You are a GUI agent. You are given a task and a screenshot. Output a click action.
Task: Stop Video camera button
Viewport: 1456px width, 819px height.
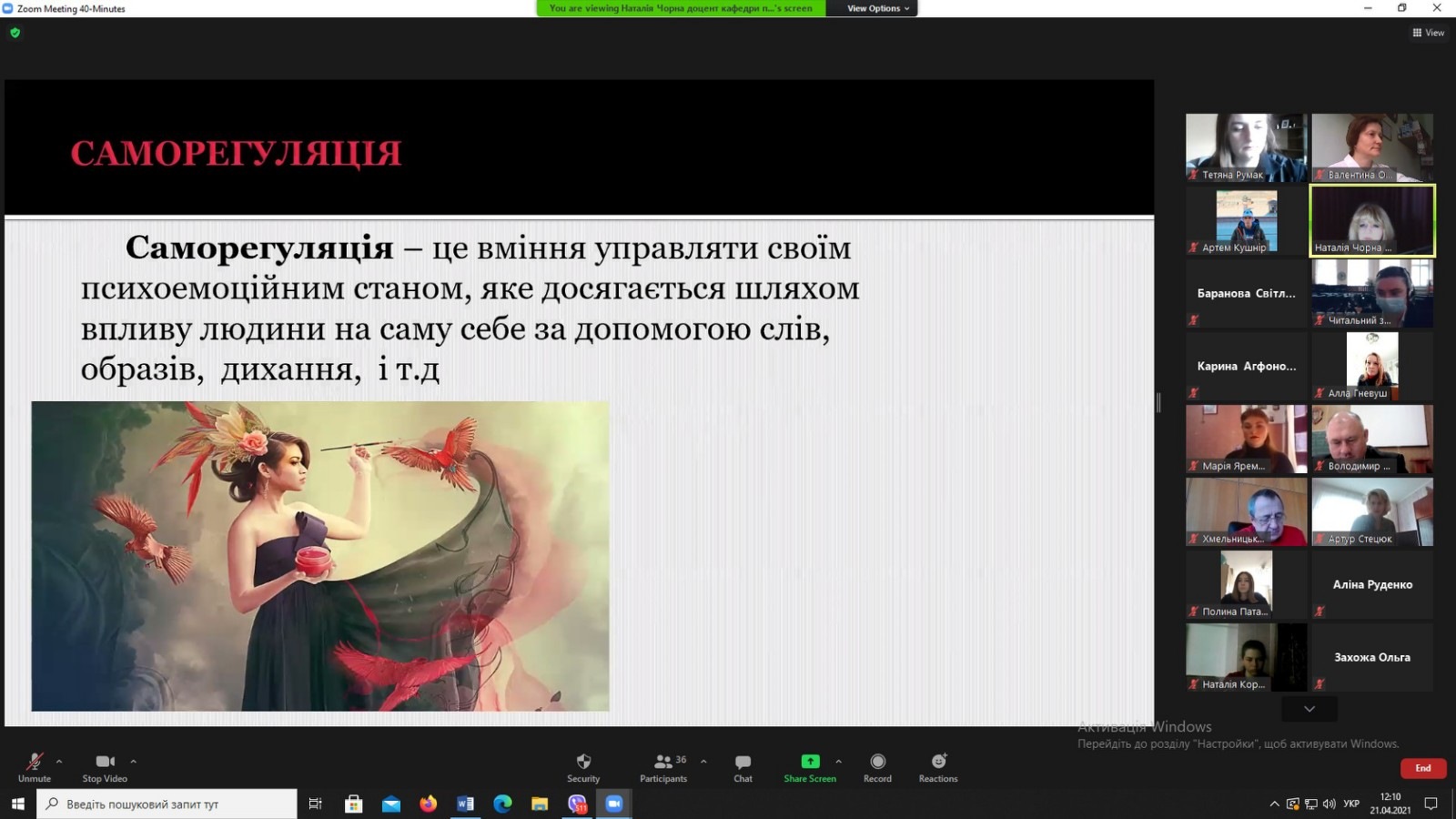point(105,767)
